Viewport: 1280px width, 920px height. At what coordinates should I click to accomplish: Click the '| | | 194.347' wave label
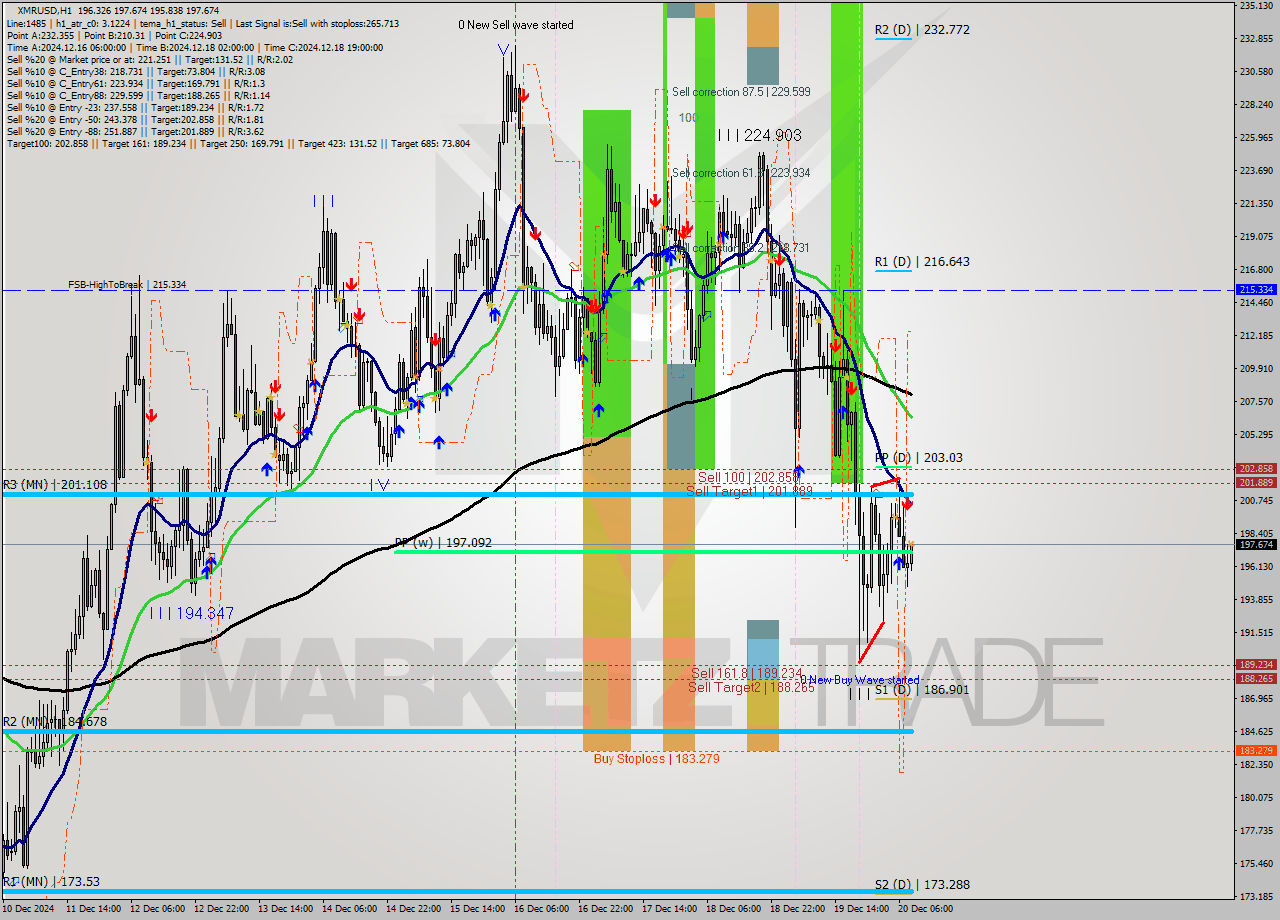191,613
